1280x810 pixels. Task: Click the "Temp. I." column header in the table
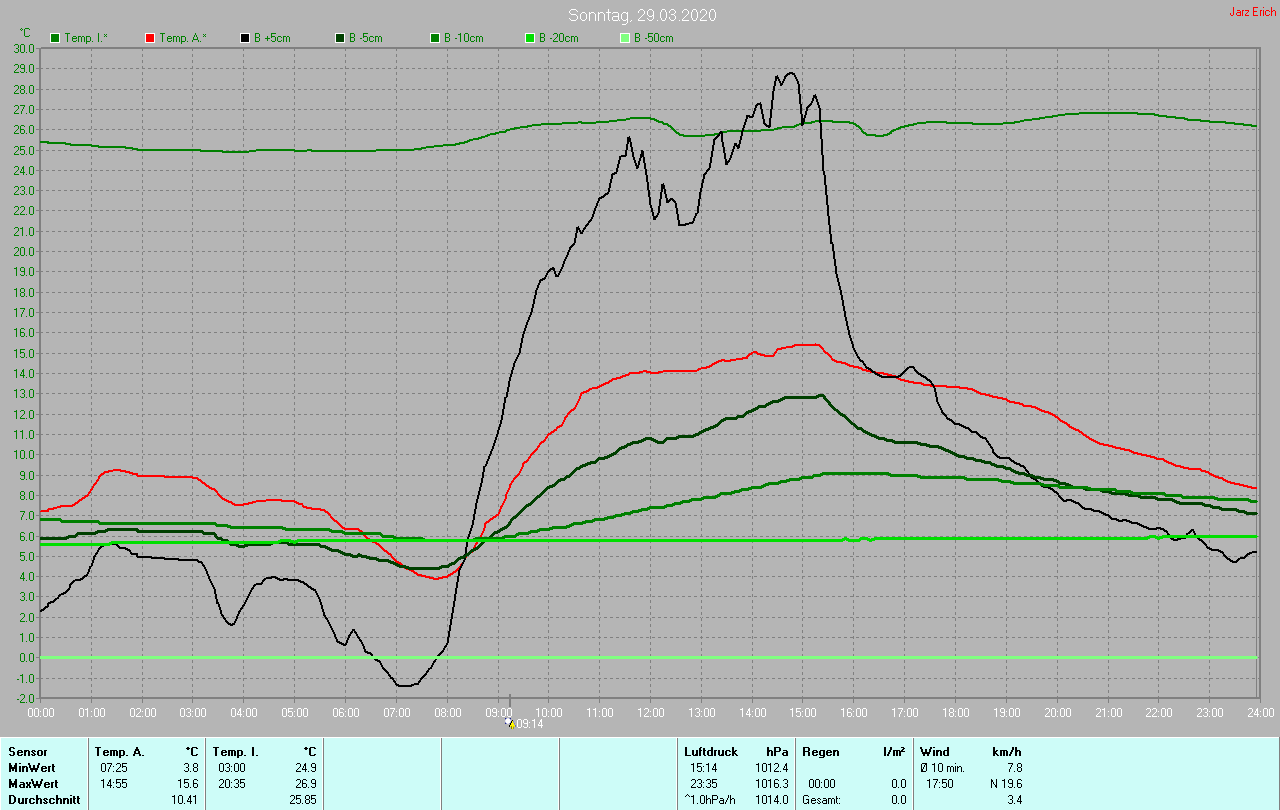click(236, 752)
